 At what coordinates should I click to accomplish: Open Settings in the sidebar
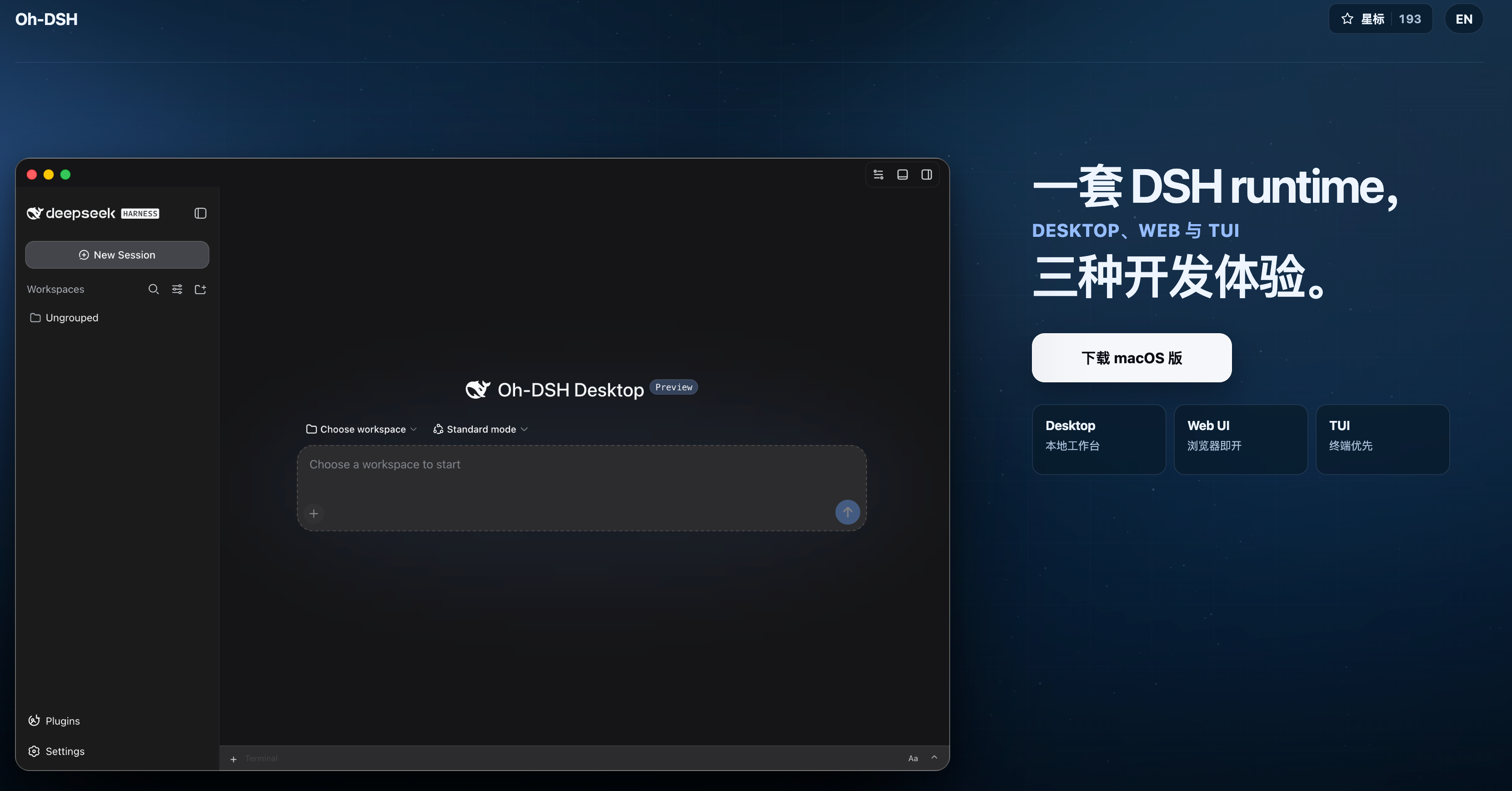coord(56,751)
